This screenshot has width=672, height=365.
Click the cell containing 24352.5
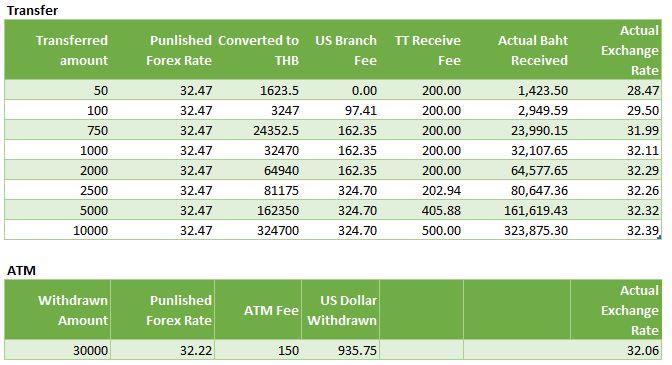click(258, 131)
